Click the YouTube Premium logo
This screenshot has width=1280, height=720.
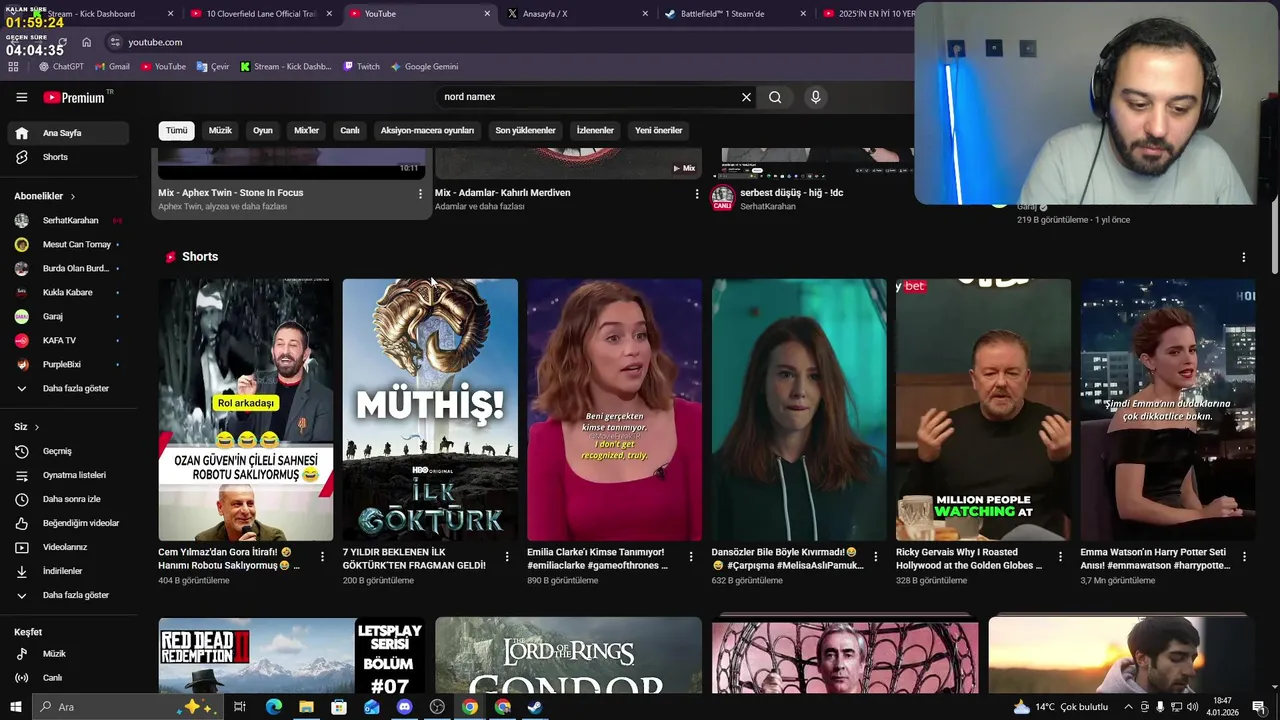coord(75,97)
